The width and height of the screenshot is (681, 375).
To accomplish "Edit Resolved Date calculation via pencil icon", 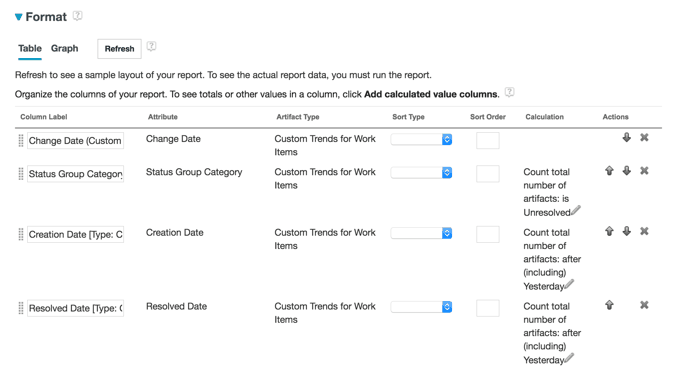I will 569,358.
